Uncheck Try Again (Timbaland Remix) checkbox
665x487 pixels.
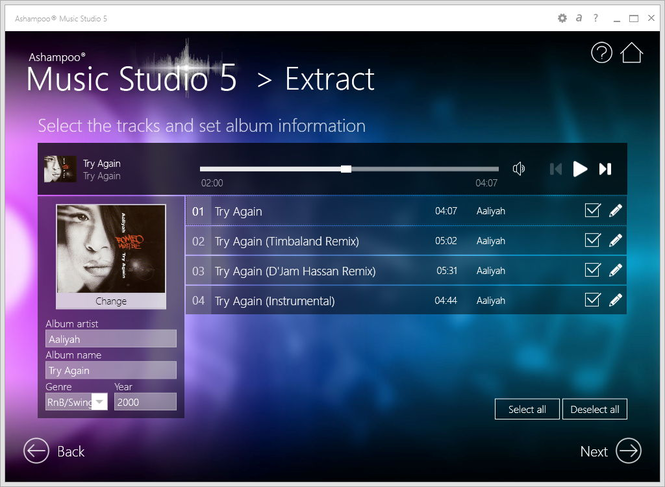click(x=592, y=240)
